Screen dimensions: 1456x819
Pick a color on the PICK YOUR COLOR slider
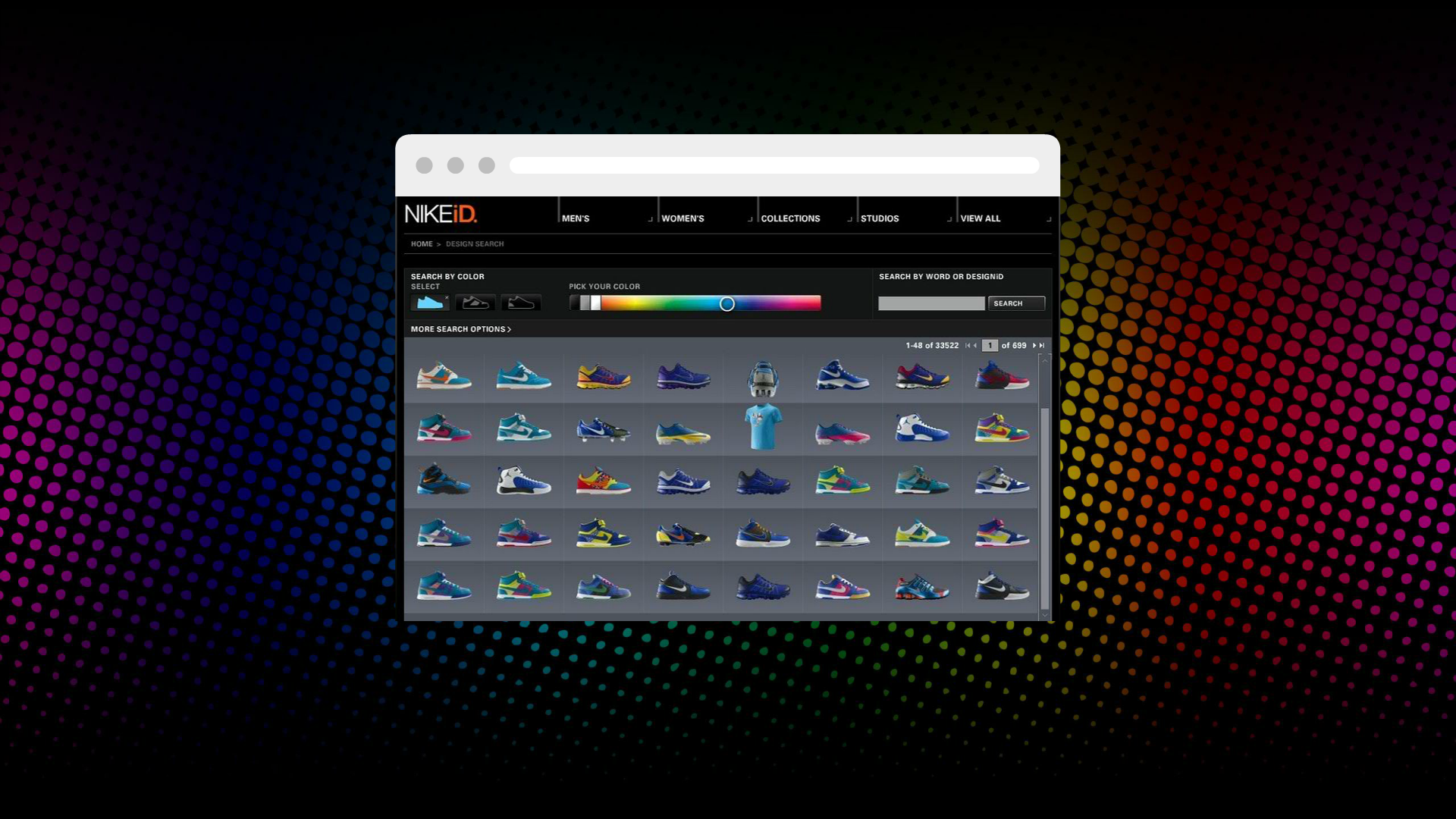click(x=726, y=303)
